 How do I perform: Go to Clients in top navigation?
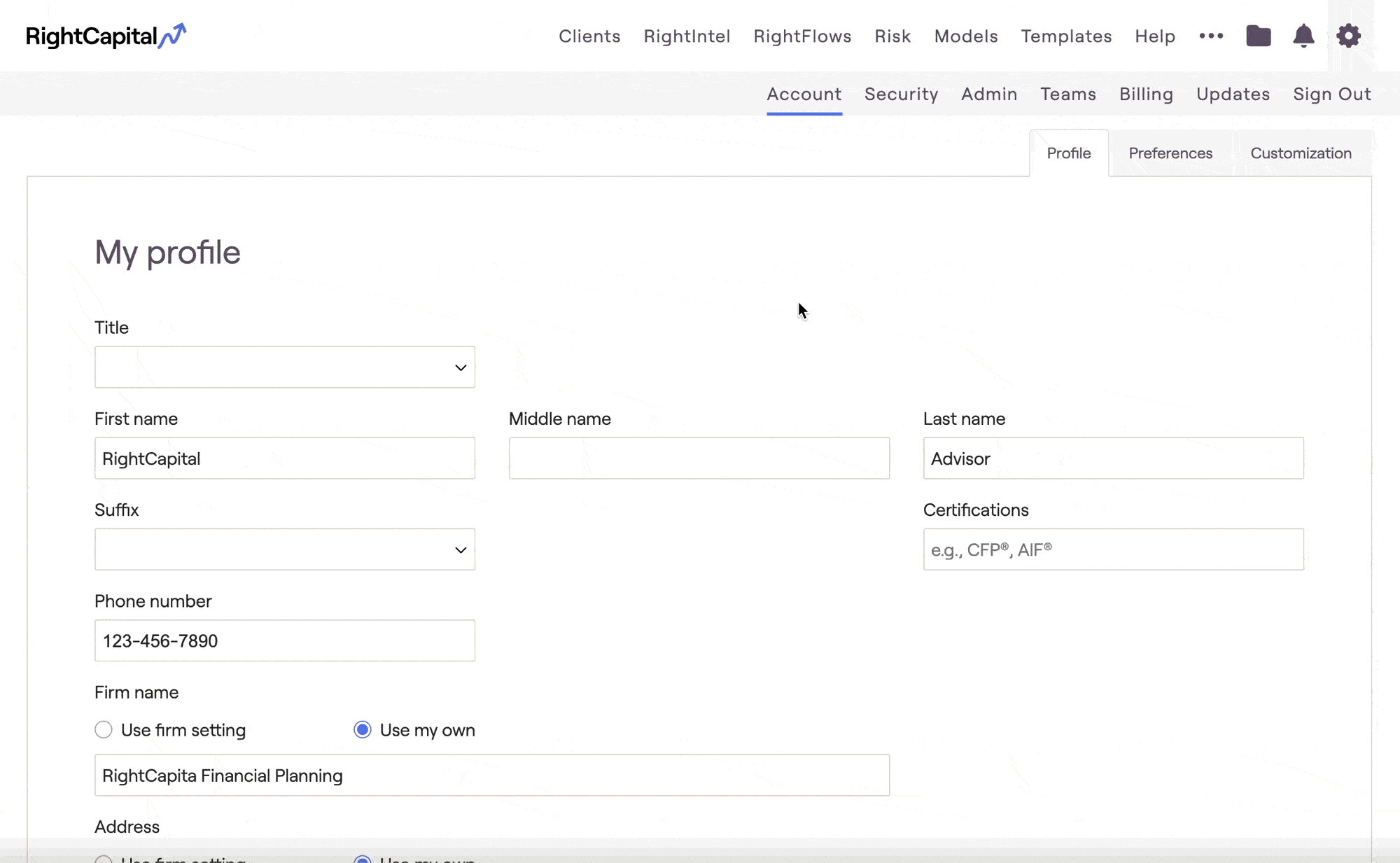click(x=589, y=36)
